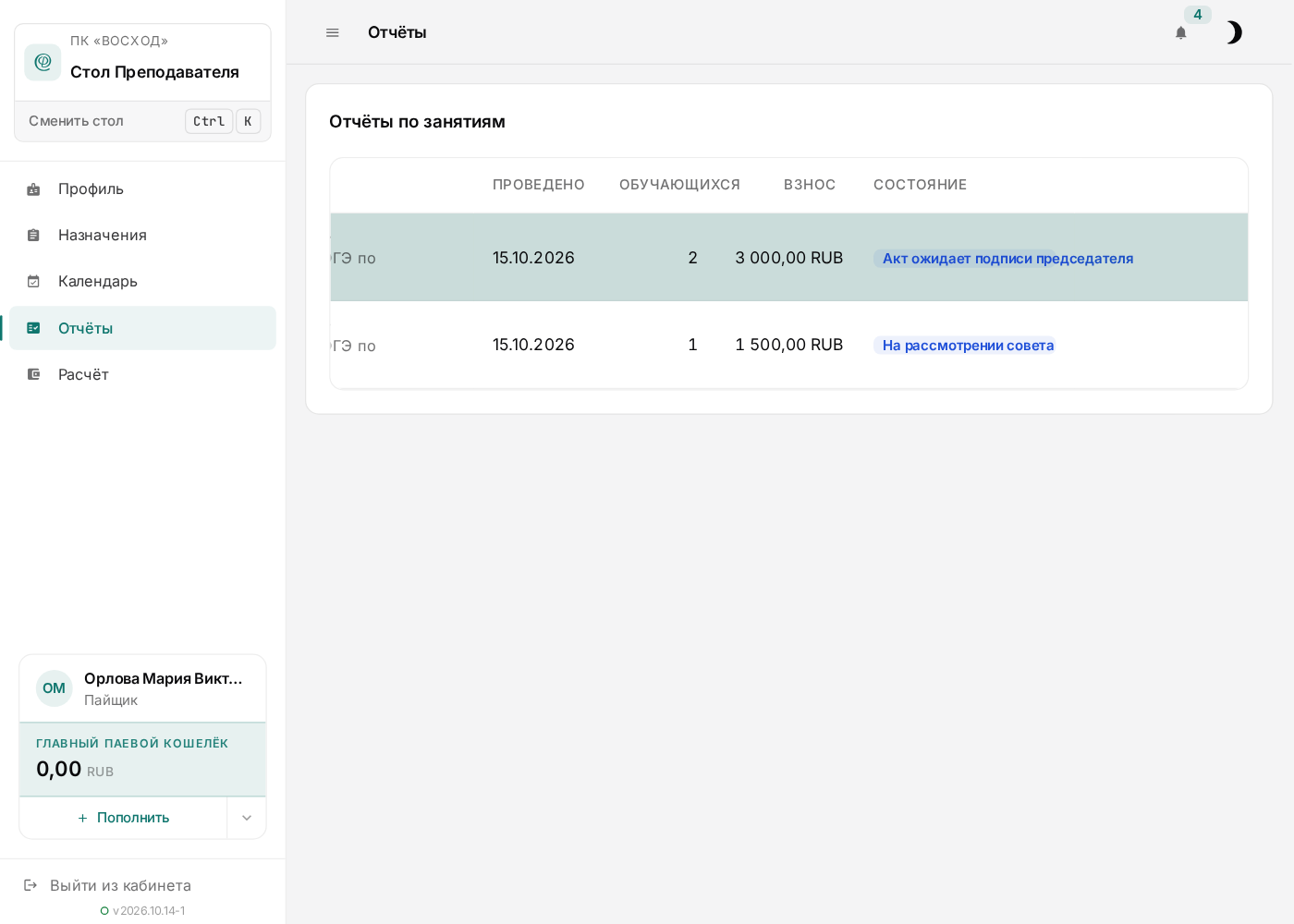
Task: Expand wallet options chevron dropdown
Action: (247, 818)
